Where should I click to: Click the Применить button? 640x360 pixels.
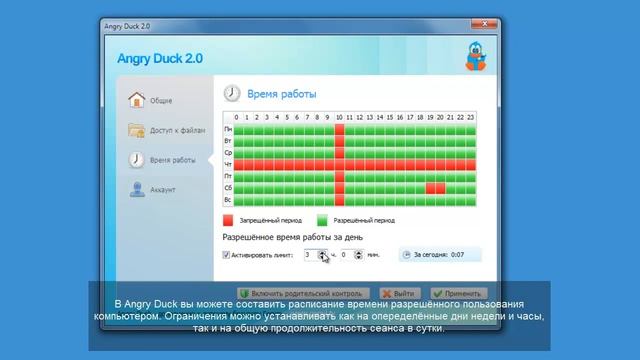[x=459, y=293]
